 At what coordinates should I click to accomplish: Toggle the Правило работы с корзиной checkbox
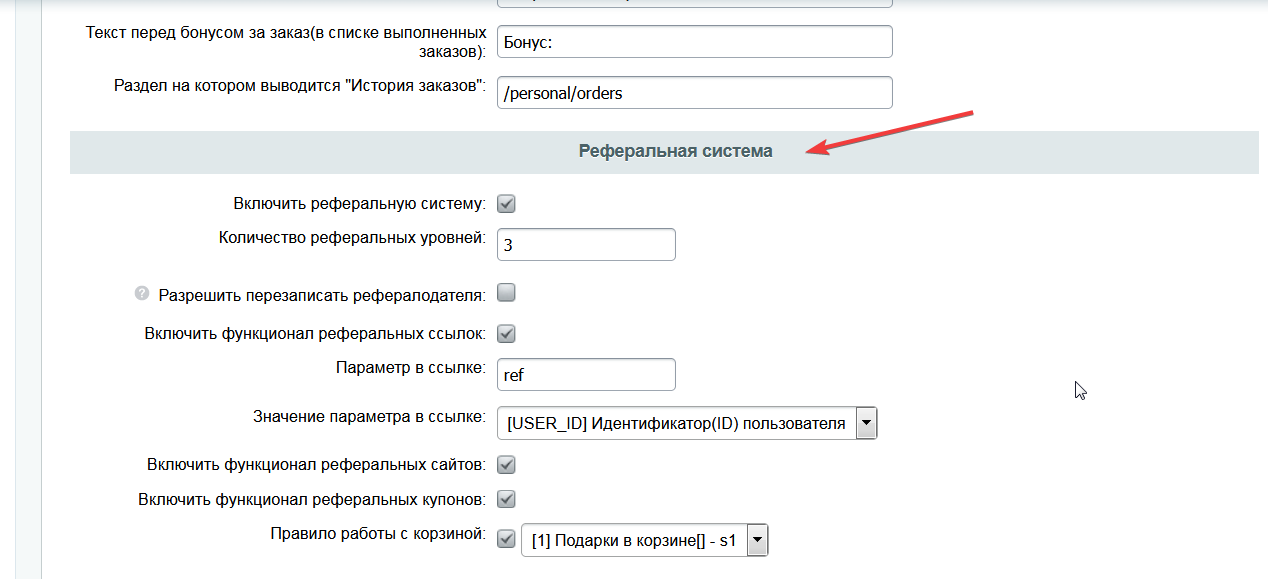(x=506, y=538)
